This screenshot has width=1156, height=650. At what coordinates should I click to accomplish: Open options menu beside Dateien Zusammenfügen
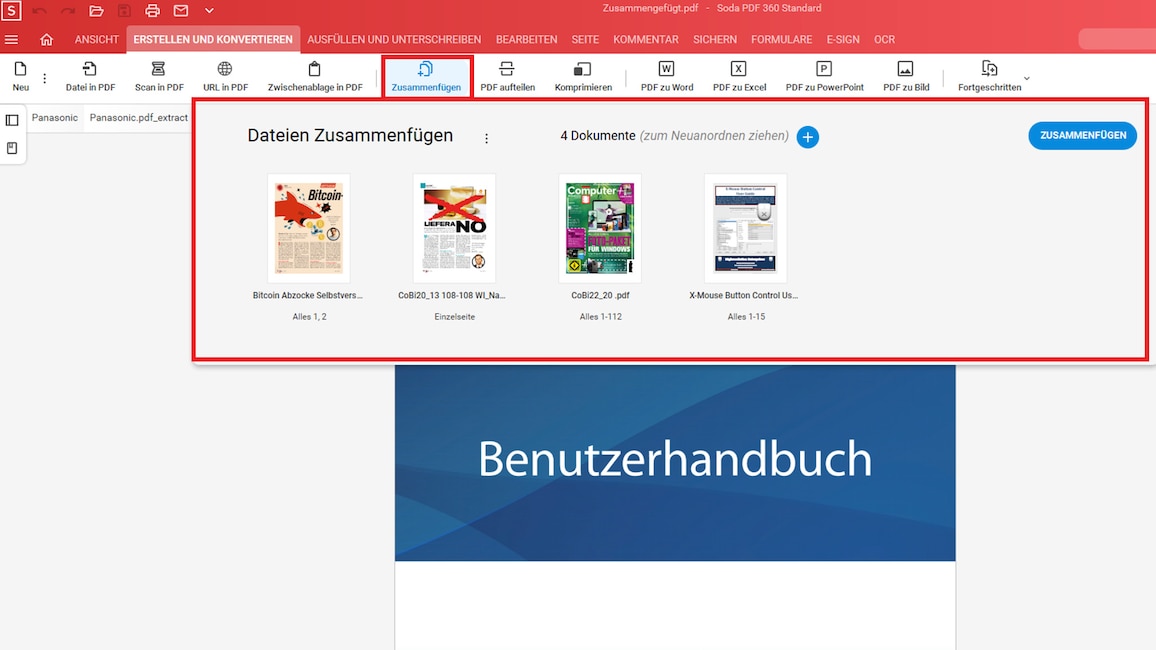[x=486, y=139]
